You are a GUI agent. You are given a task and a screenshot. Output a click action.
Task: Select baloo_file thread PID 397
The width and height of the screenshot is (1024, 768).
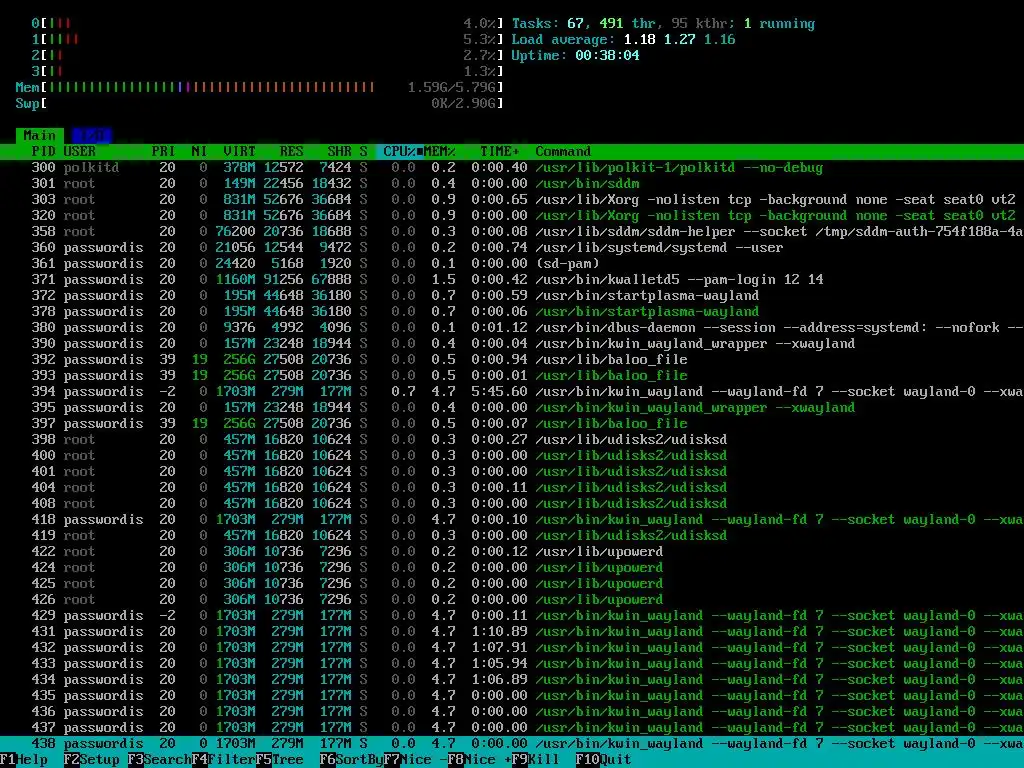click(512, 424)
